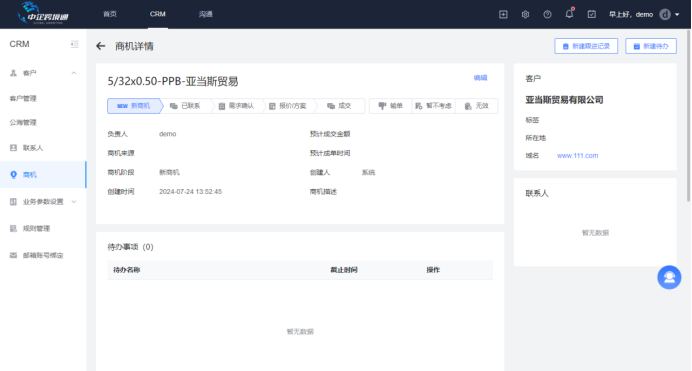This screenshot has height=371, width=692.
Task: Mark opportunity as 暂不考虑
Action: pos(433,106)
